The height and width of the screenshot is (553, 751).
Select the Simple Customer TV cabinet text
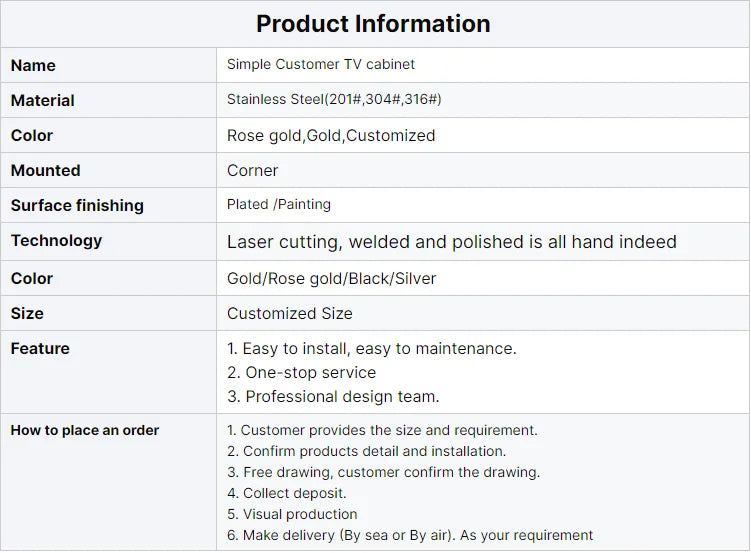[320, 64]
